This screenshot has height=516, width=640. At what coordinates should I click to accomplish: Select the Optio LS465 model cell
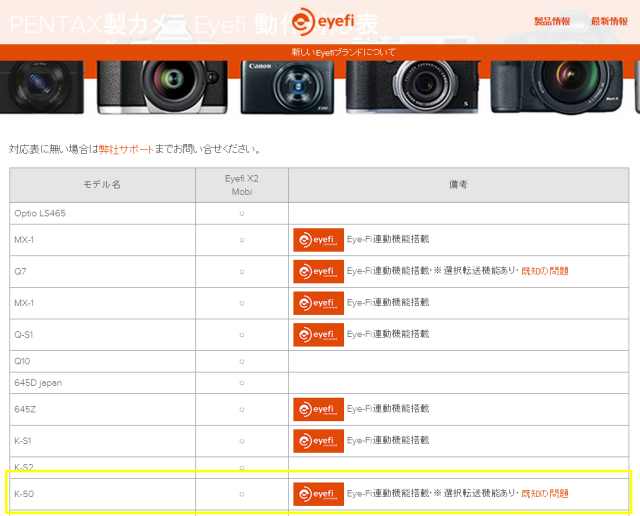pyautogui.click(x=102, y=214)
